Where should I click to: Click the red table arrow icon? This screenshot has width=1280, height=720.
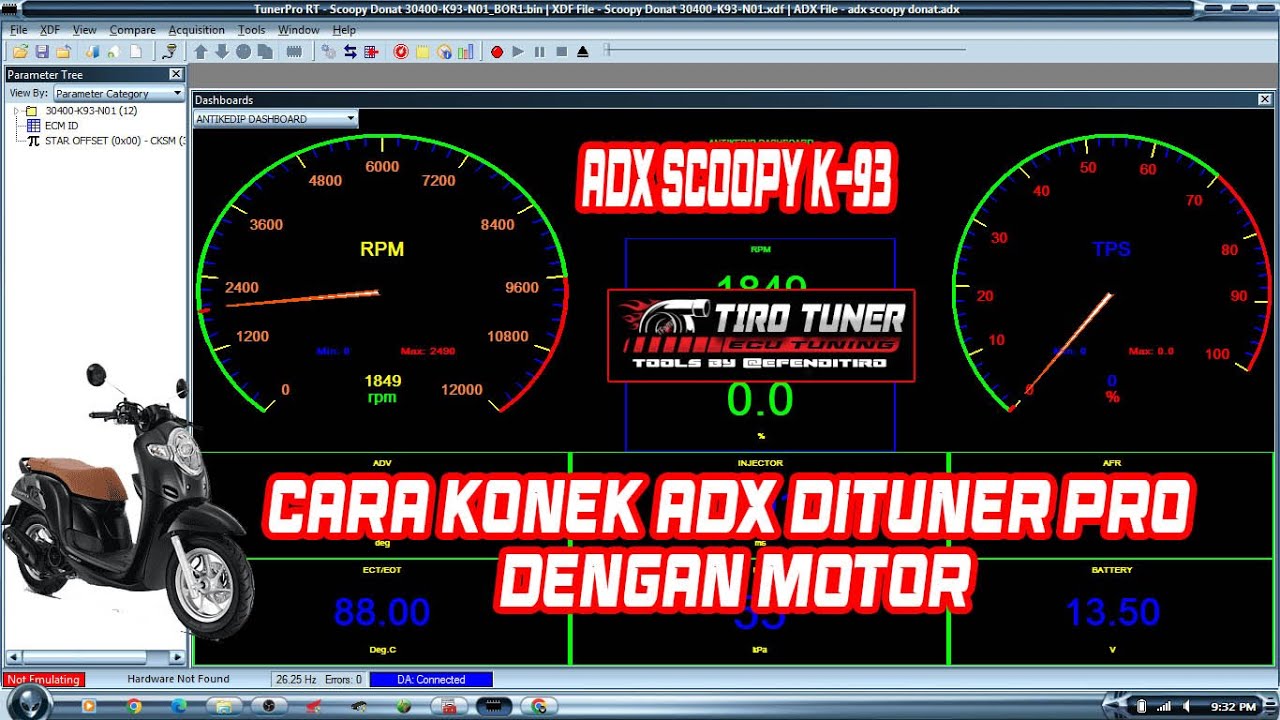[x=371, y=51]
